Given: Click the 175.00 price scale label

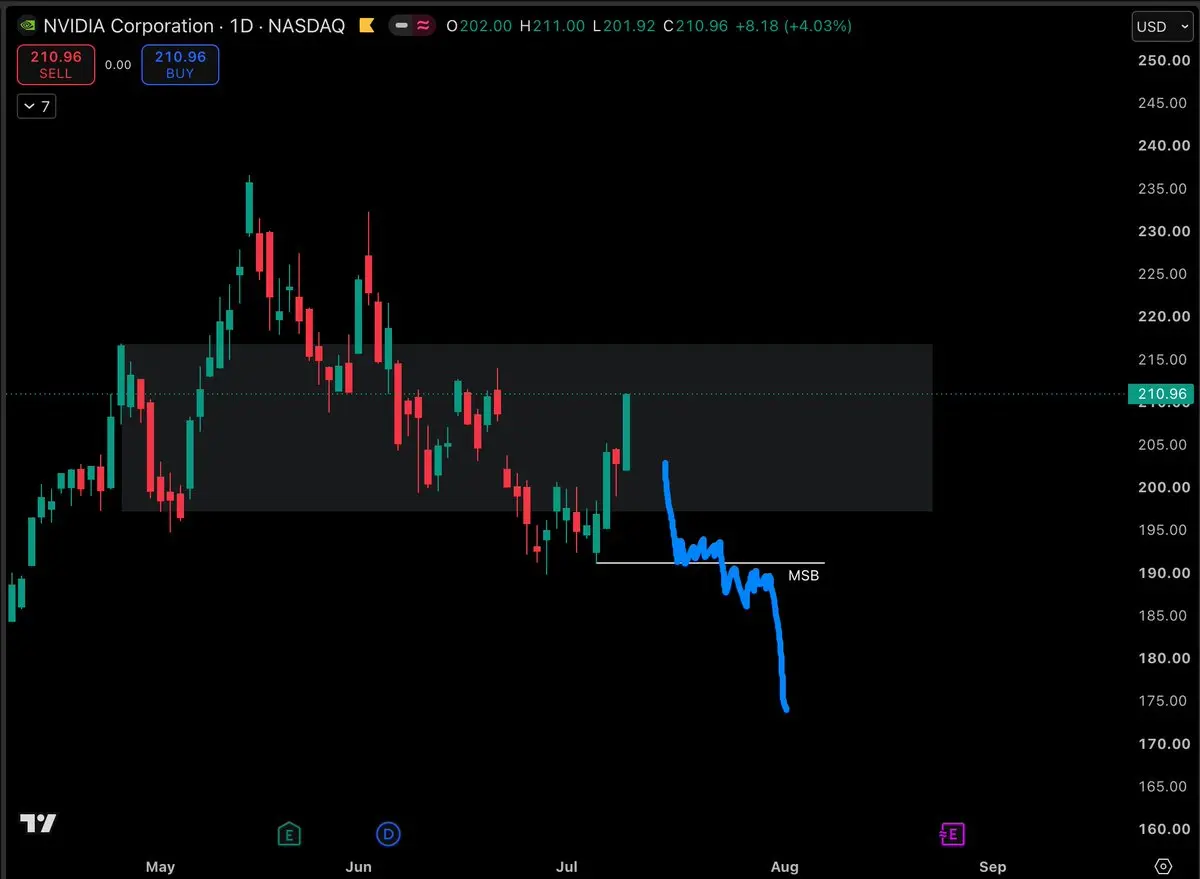Looking at the screenshot, I should (1162, 702).
